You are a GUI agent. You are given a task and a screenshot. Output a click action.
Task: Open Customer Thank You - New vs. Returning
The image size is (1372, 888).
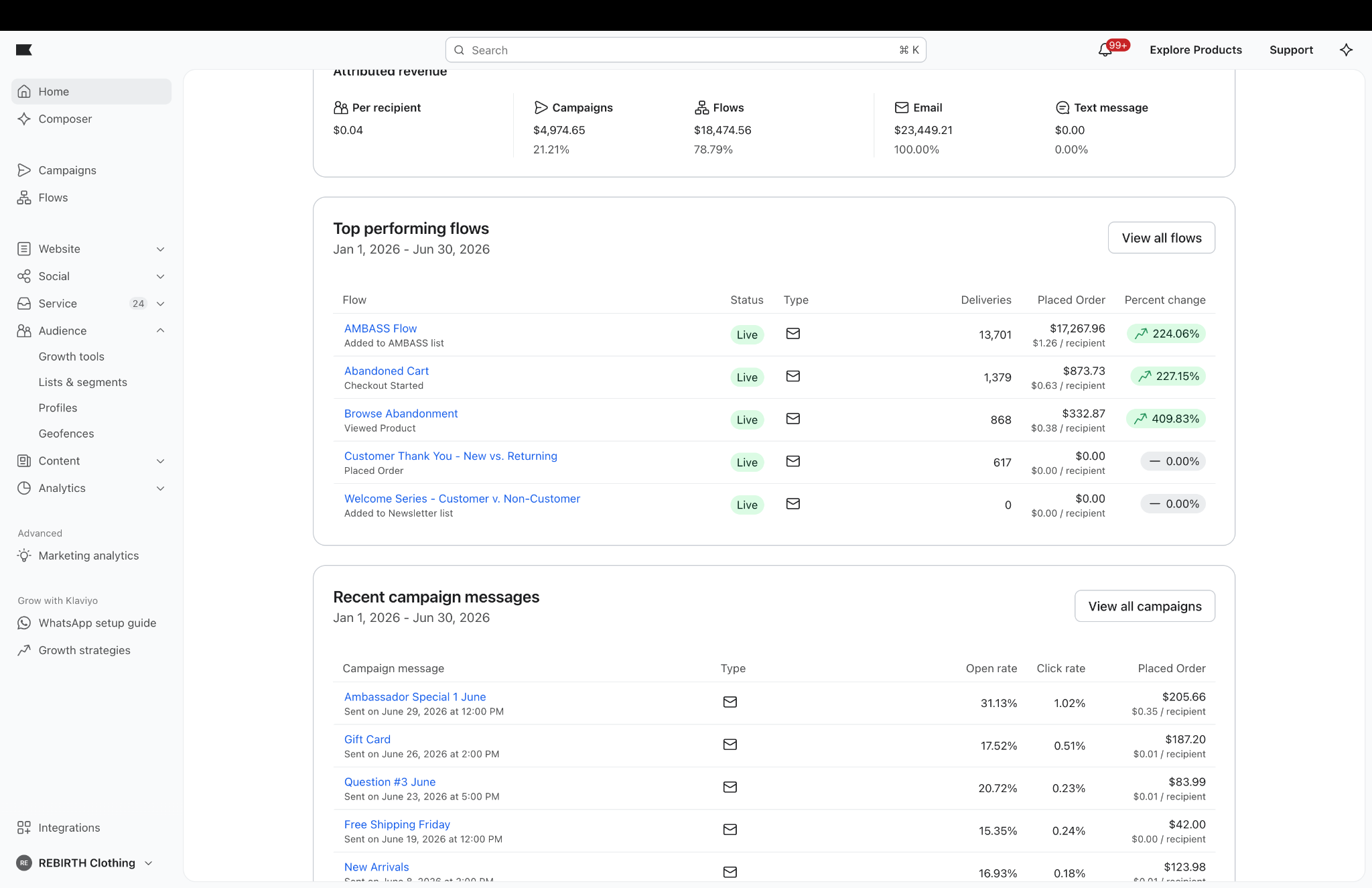(451, 456)
